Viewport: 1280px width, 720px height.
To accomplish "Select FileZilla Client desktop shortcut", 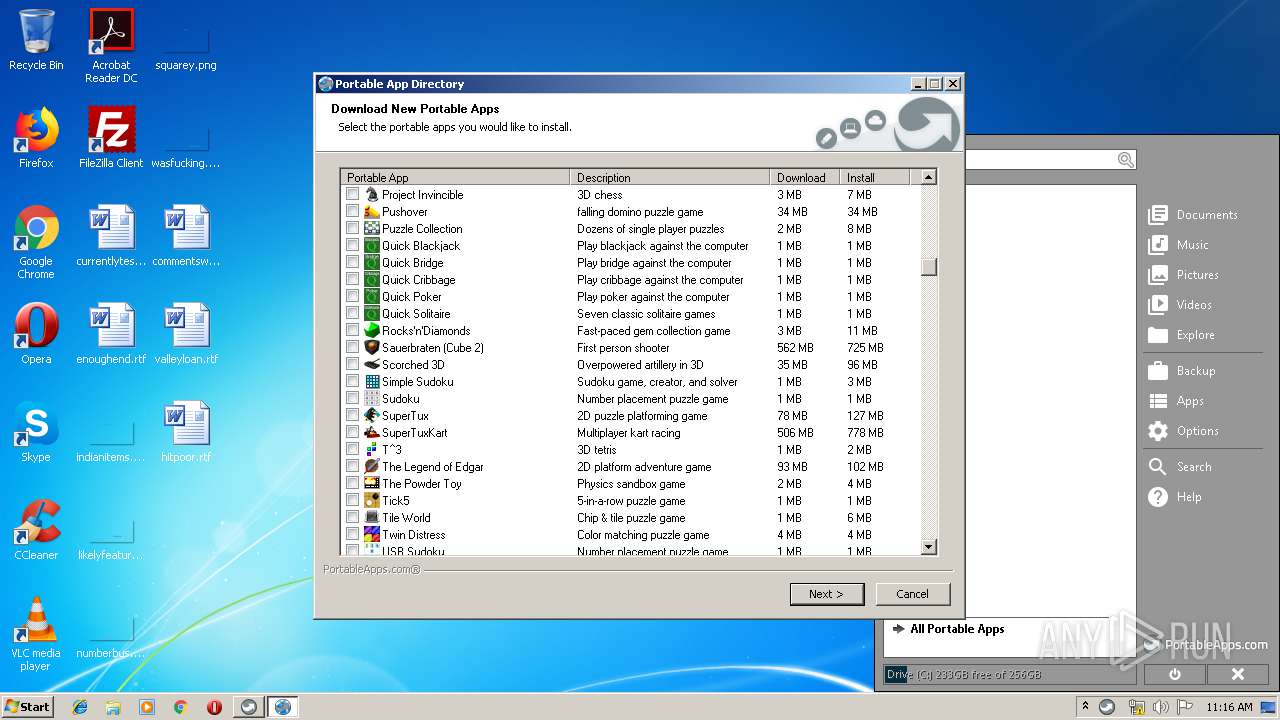I will coord(111,138).
